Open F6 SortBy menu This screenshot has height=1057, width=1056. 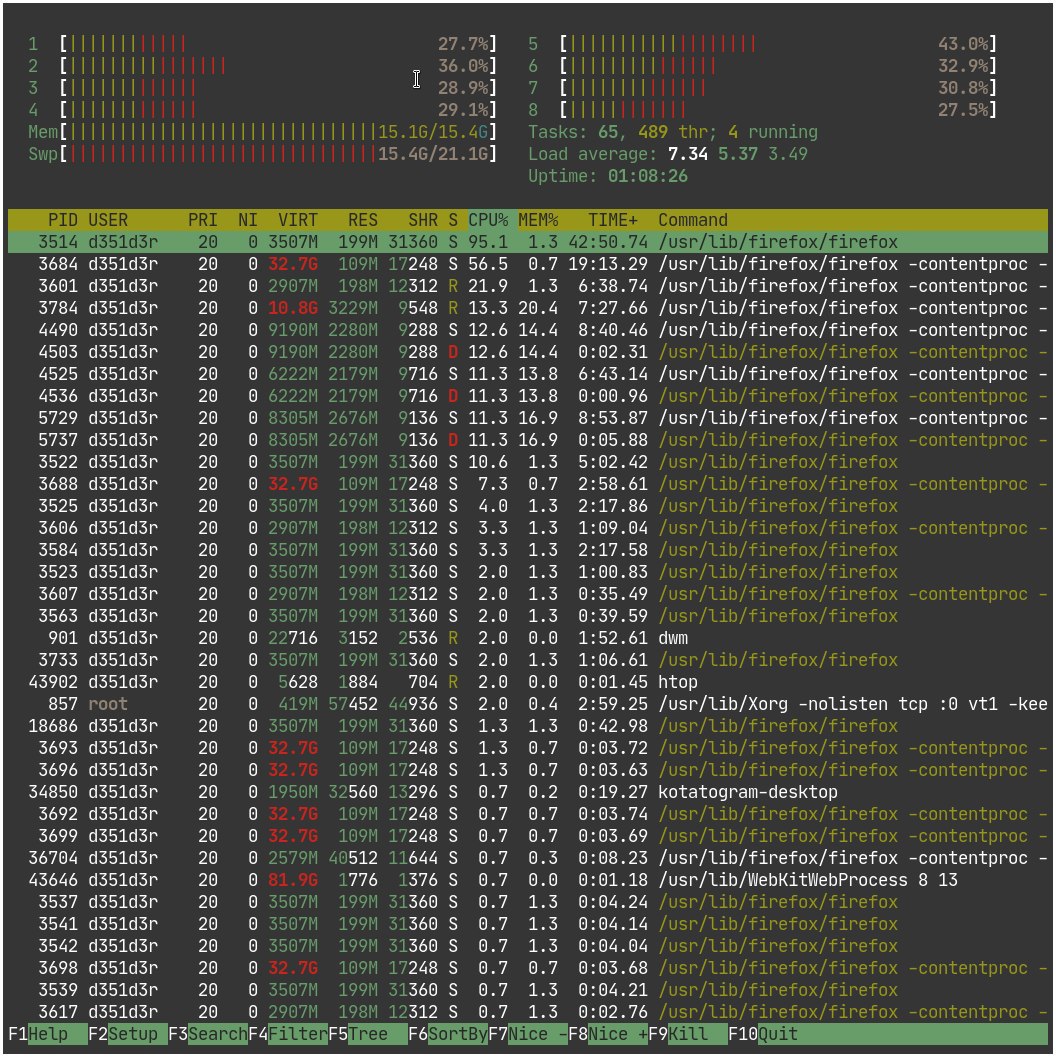coord(448,1034)
